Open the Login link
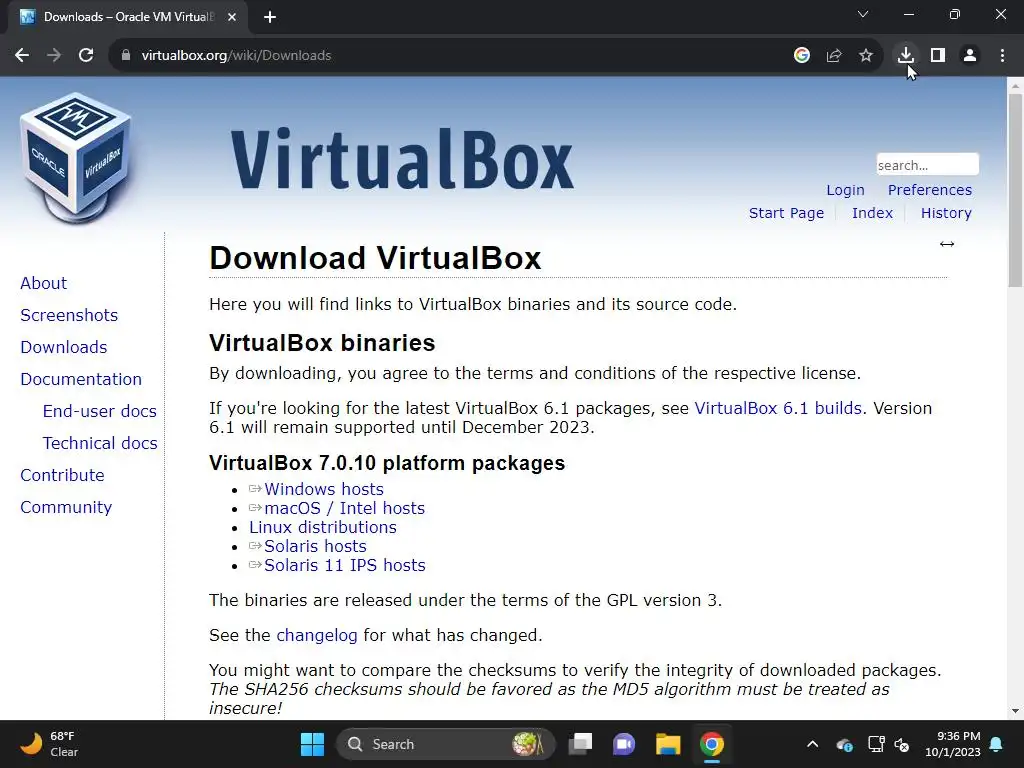This screenshot has width=1024, height=768. [x=845, y=190]
